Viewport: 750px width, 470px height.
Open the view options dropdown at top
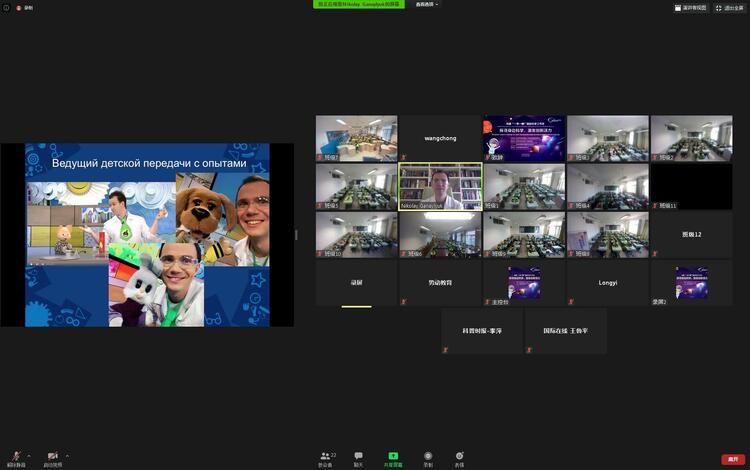point(427,4)
